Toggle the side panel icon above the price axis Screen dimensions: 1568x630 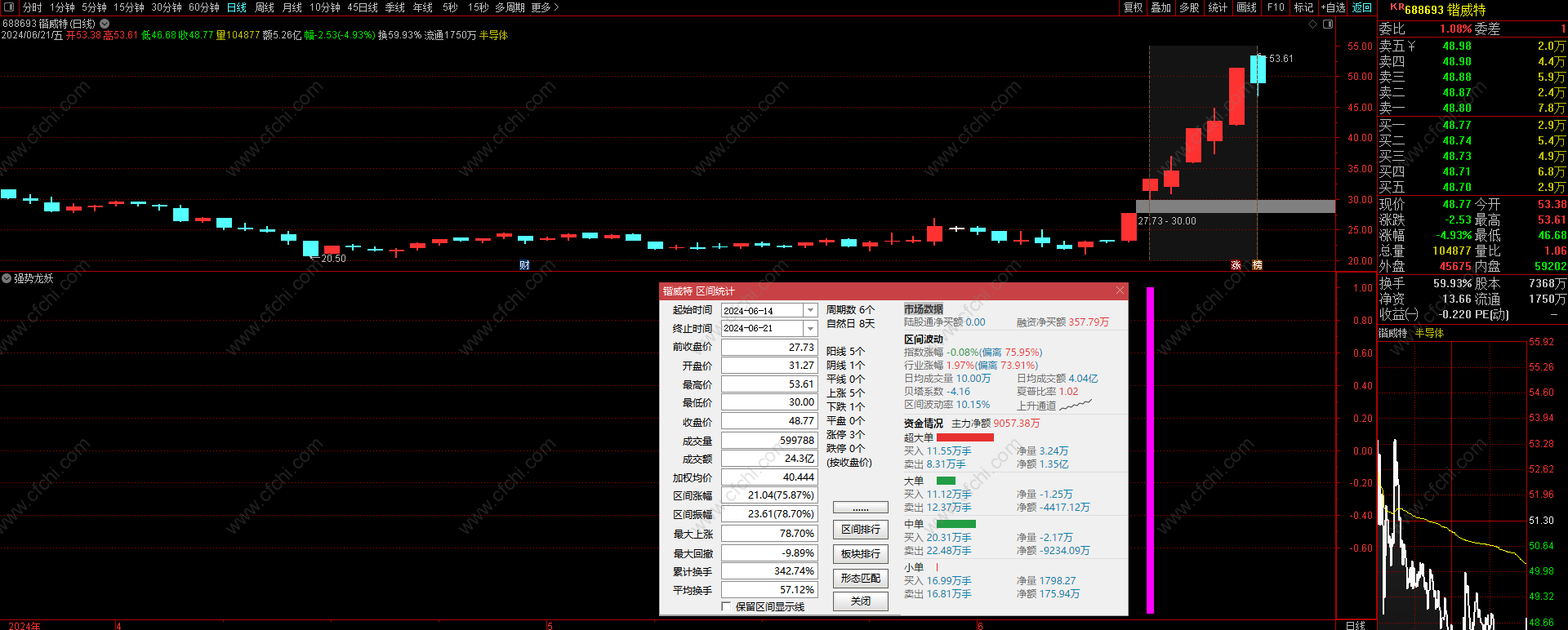pyautogui.click(x=1328, y=24)
